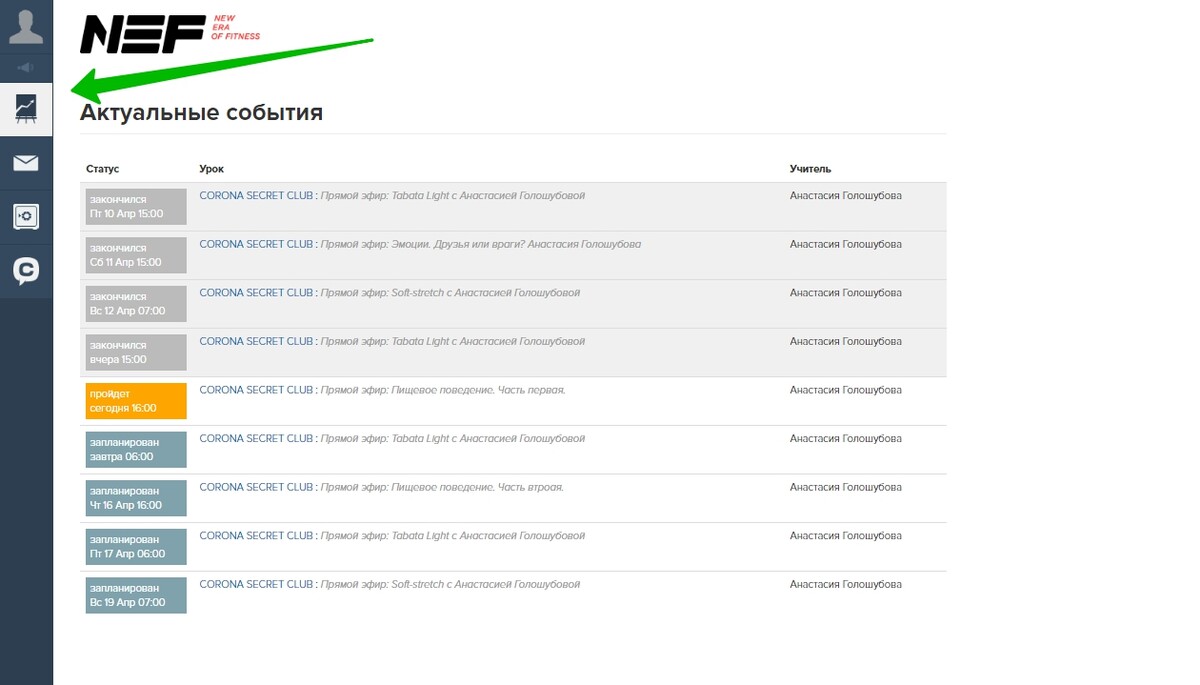Open CORONA SECRET CLUB link for завтра 06:00 lesson
Viewport: 1200px width, 685px height.
click(x=257, y=438)
